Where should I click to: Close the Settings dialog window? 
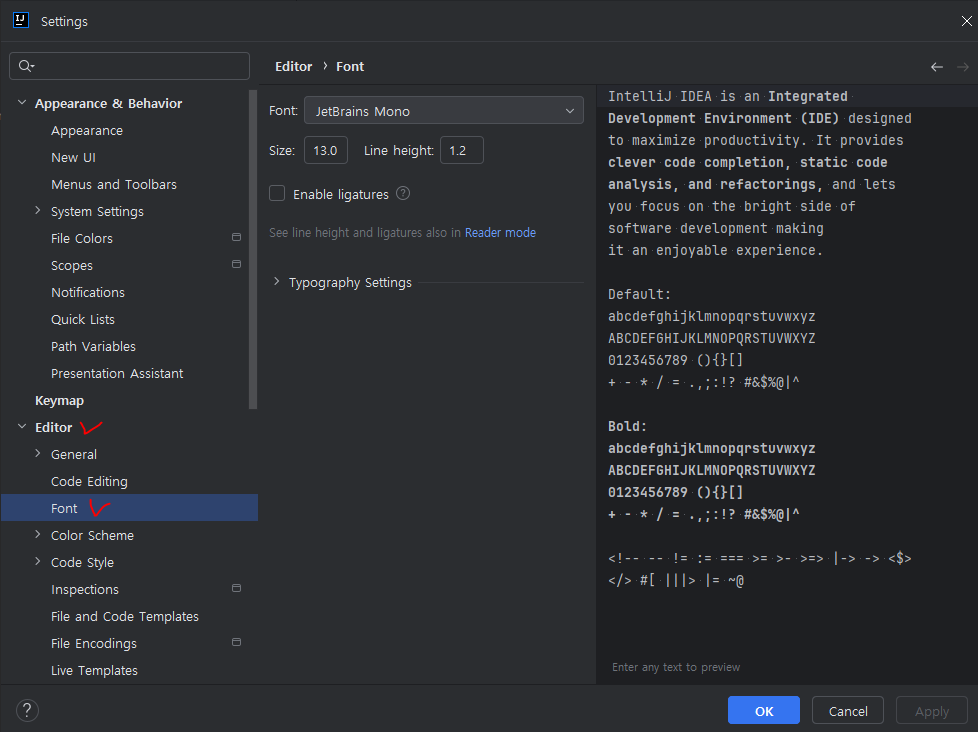point(966,21)
